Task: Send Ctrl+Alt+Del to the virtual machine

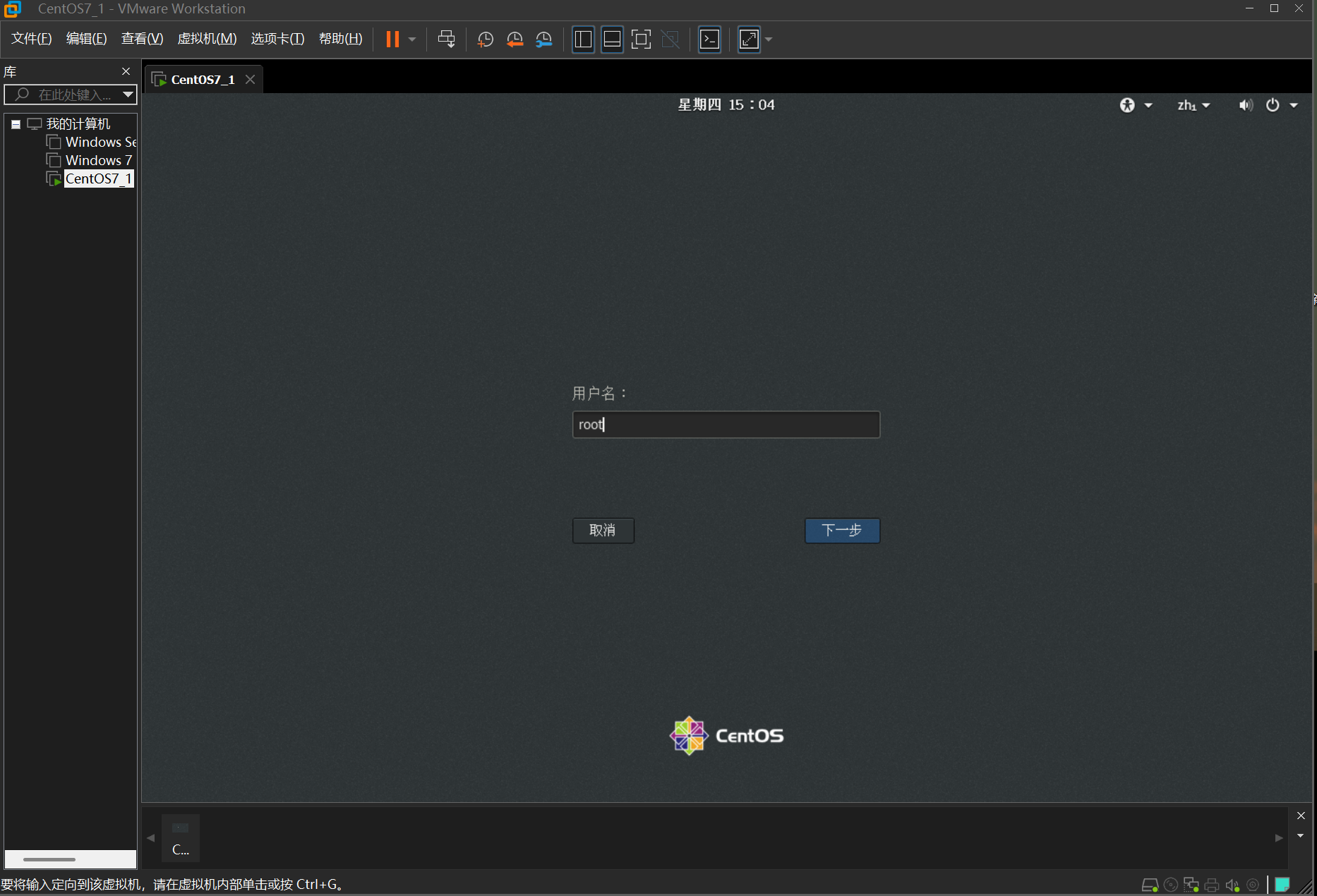Action: point(446,39)
